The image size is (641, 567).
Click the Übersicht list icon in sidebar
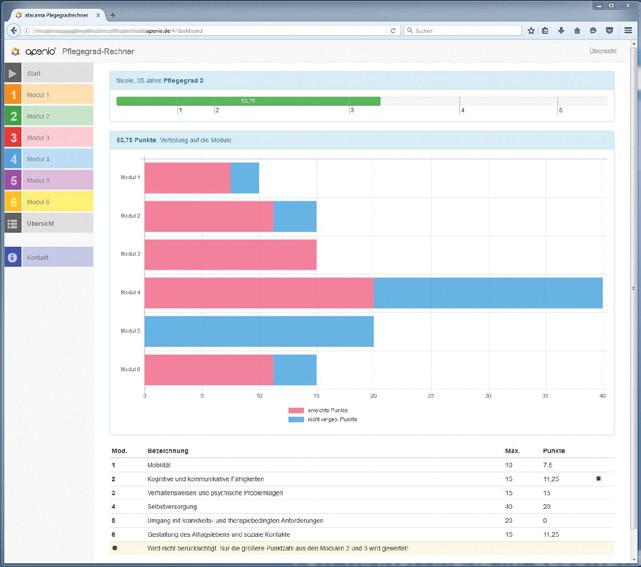[x=12, y=223]
